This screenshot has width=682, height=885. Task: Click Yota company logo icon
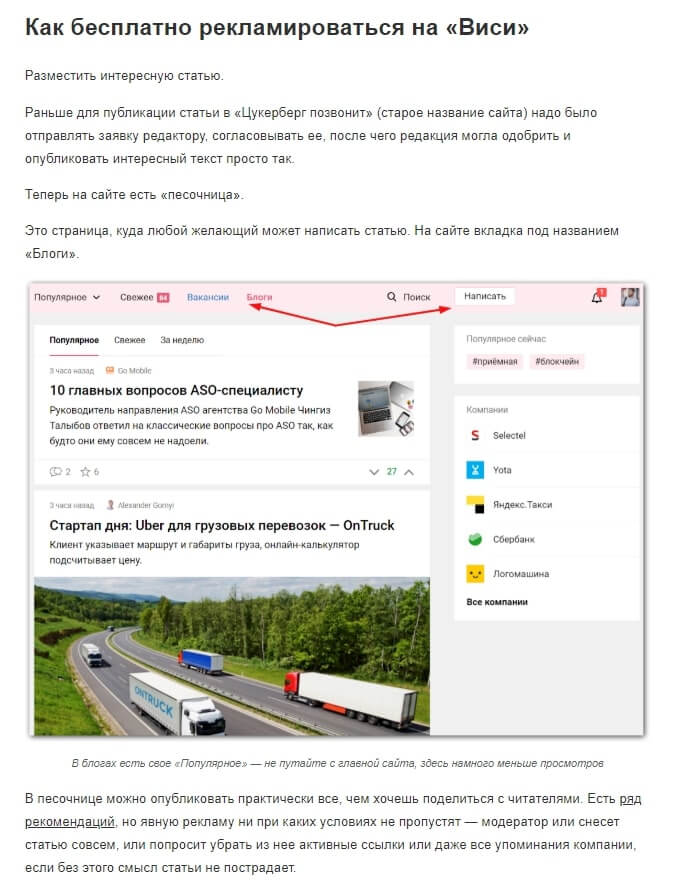pyautogui.click(x=475, y=470)
